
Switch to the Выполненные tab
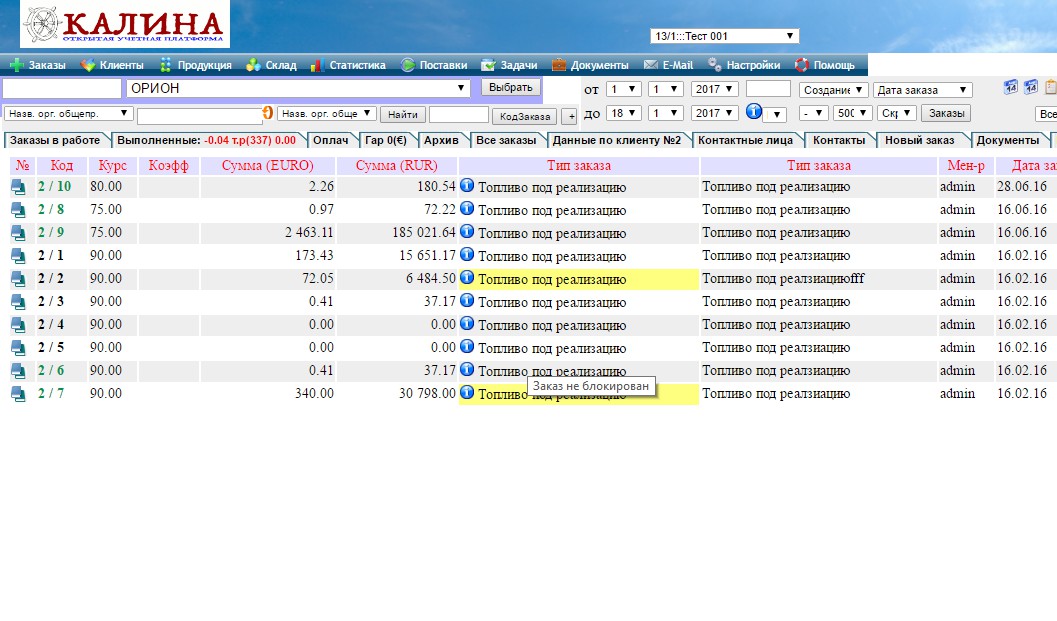206,140
